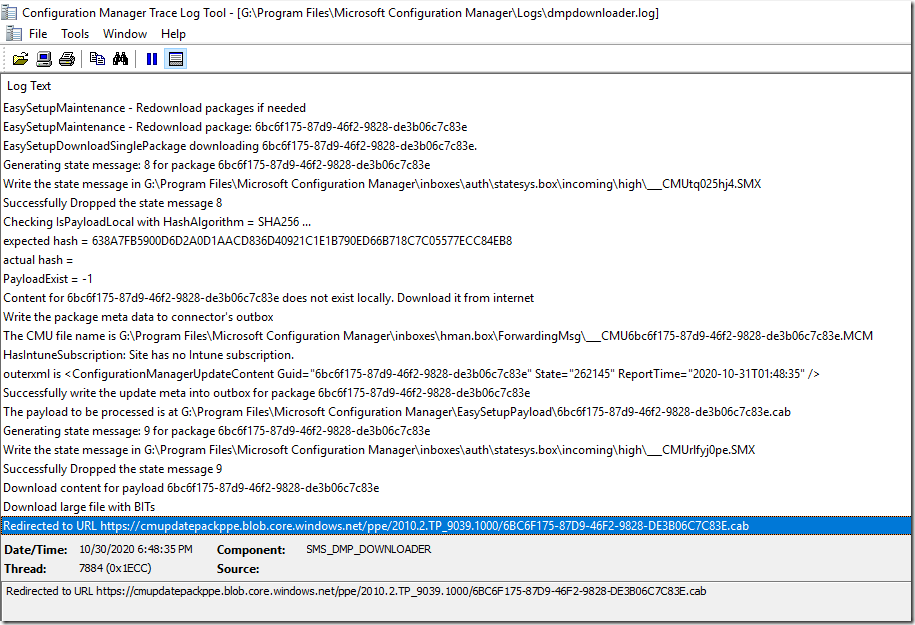Select the 'Download large file with BITs' line
915x625 pixels.
tap(457, 507)
